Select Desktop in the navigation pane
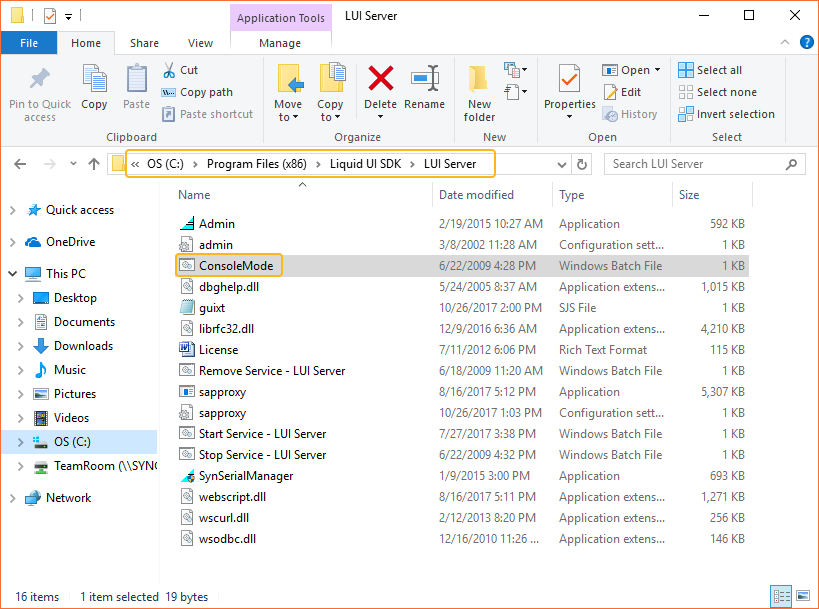Screen dimensions: 819x609 pyautogui.click(x=75, y=298)
